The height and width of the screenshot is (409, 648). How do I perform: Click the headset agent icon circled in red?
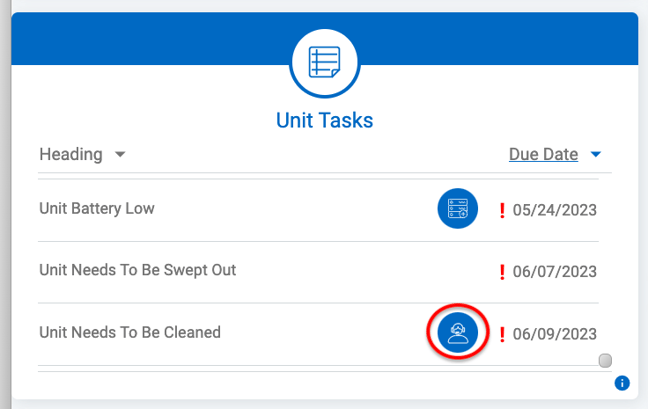(457, 333)
